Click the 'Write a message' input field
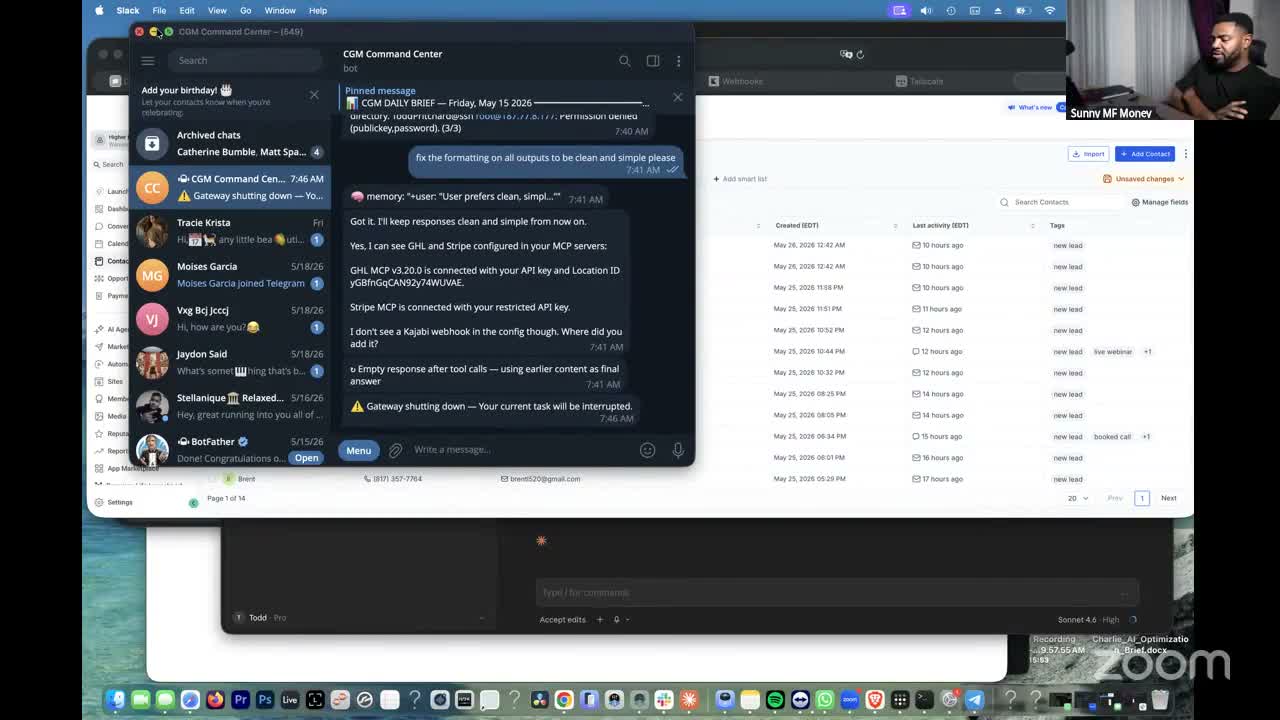This screenshot has width=1280, height=720. [x=522, y=450]
